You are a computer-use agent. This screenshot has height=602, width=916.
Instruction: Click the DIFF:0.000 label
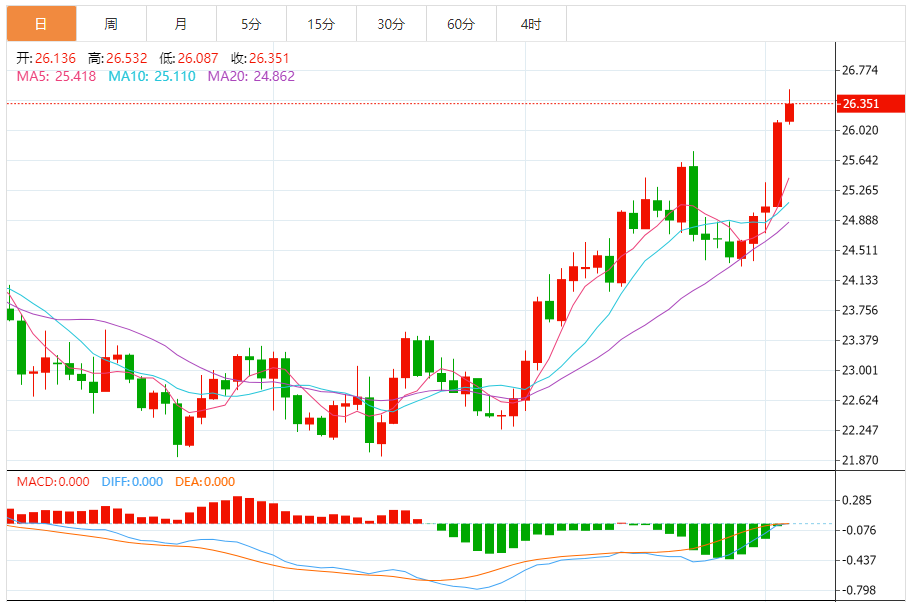(132, 482)
